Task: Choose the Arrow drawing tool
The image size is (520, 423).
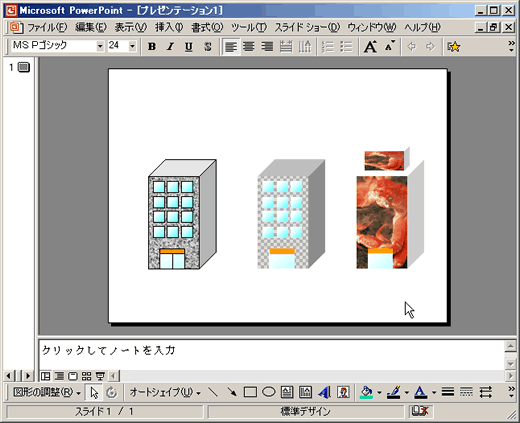Action: point(232,392)
